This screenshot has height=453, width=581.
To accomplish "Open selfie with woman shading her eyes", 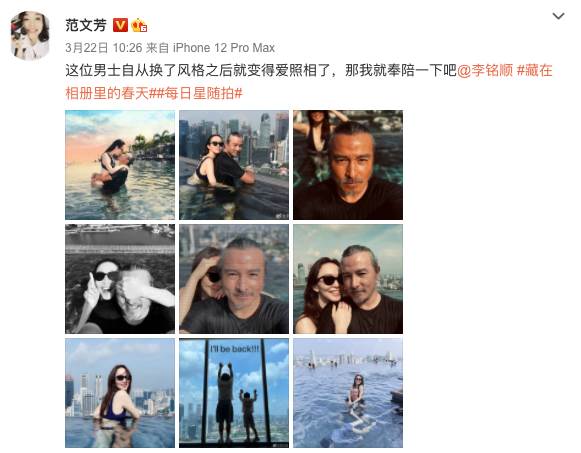I will [x=234, y=279].
